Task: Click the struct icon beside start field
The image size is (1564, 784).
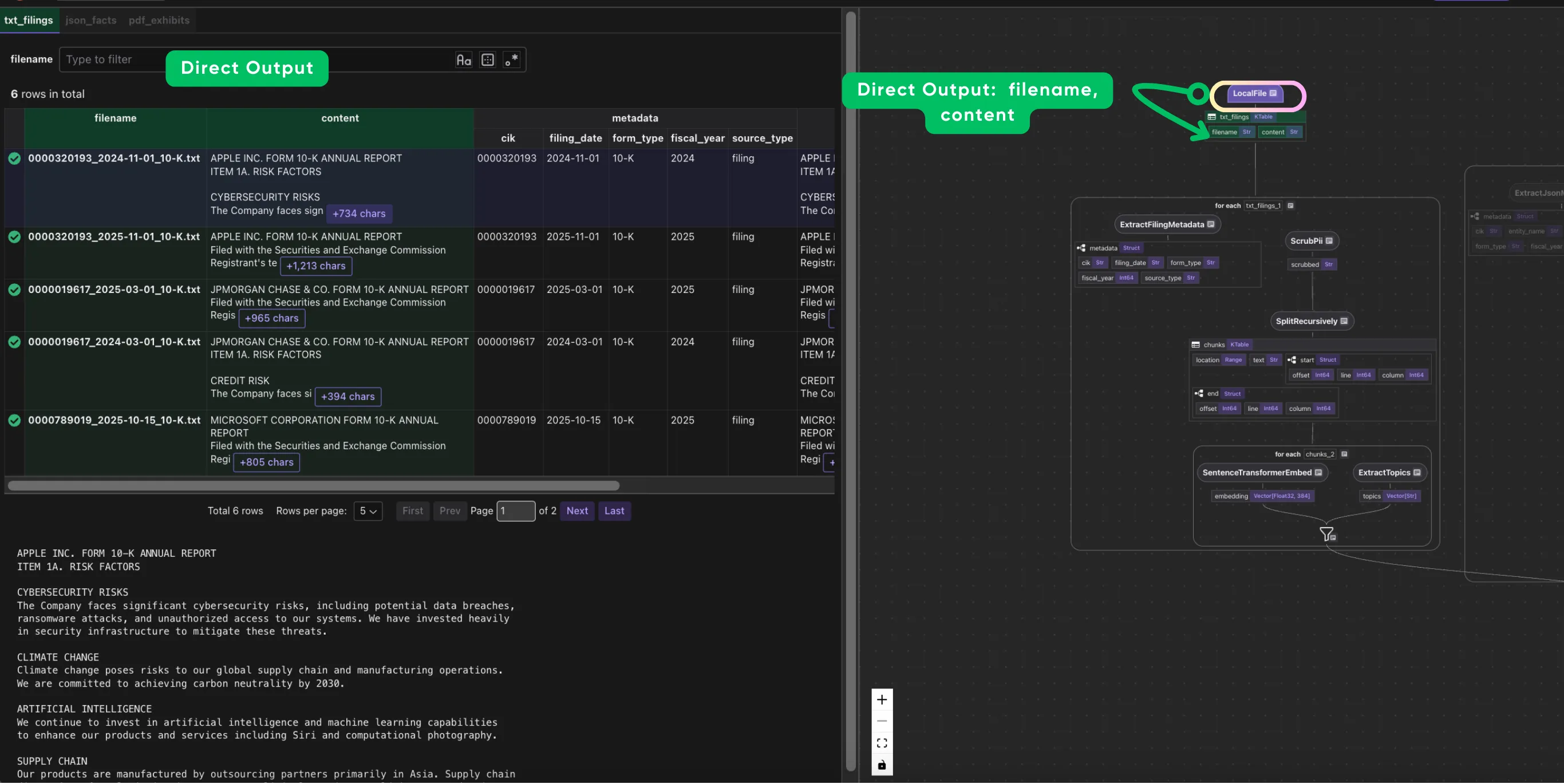Action: pyautogui.click(x=1292, y=361)
